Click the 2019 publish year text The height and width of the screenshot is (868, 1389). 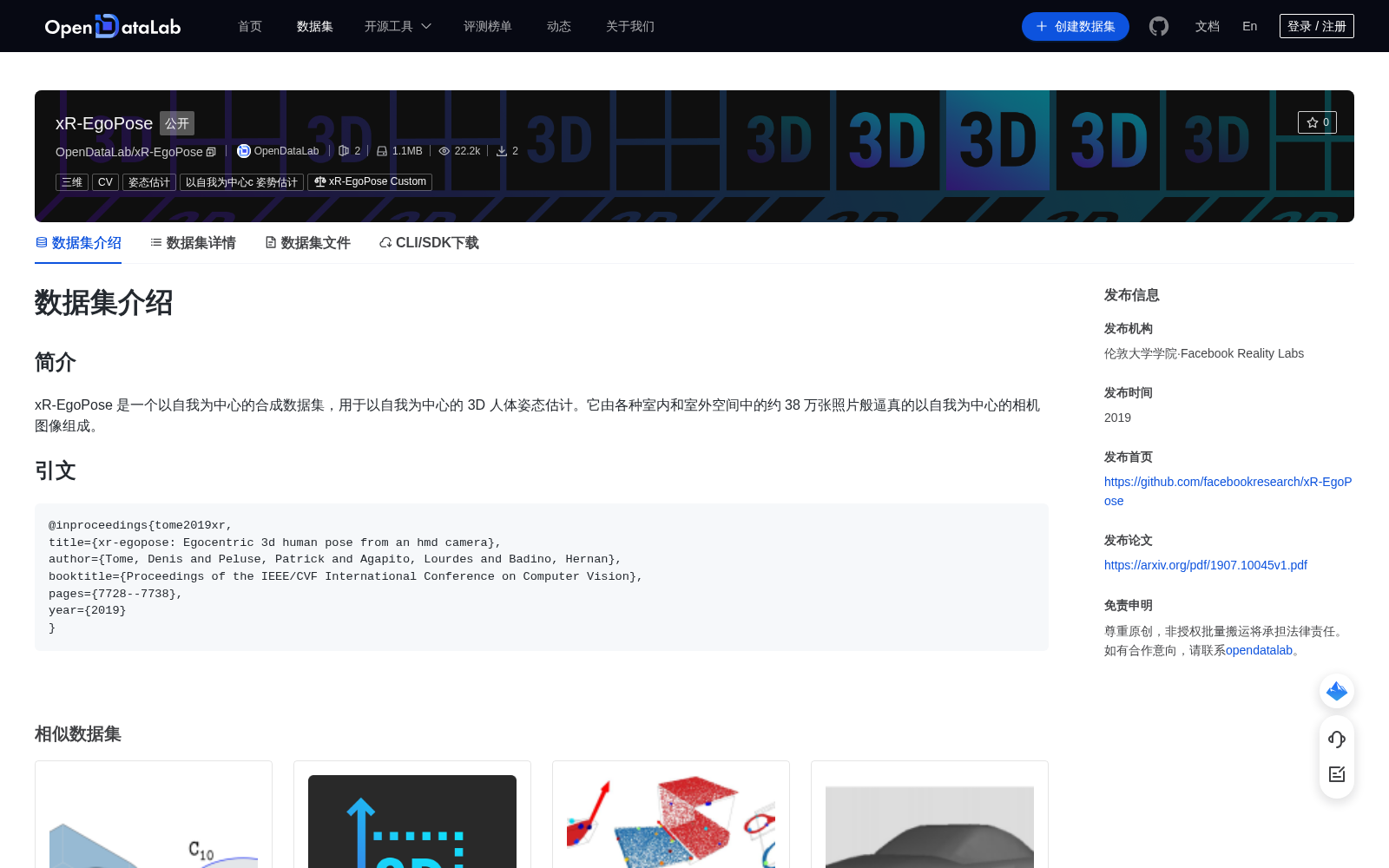(1117, 418)
